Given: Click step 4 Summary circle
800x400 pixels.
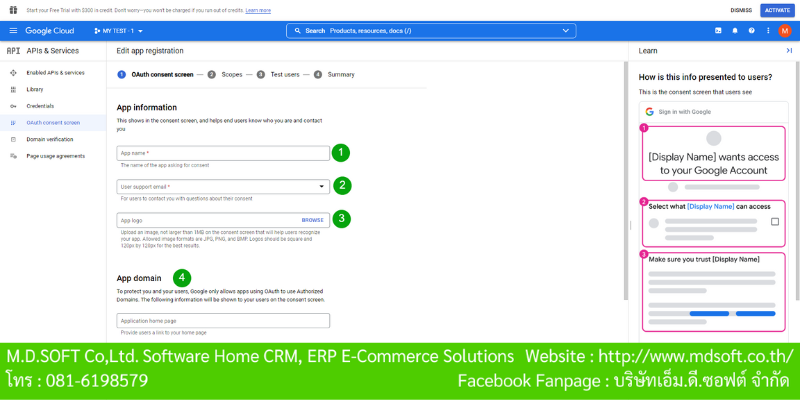Looking at the screenshot, I should pyautogui.click(x=318, y=74).
